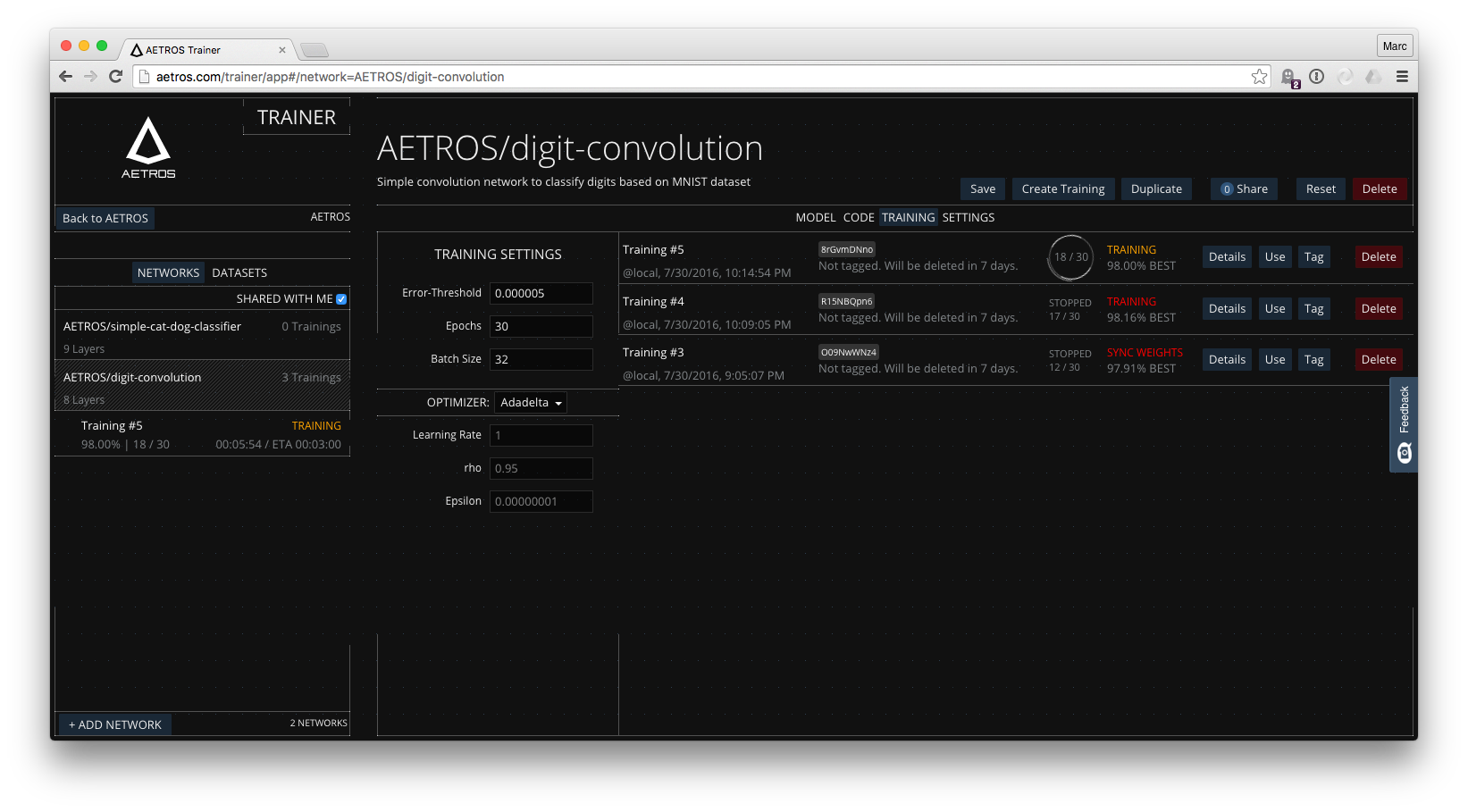This screenshot has width=1468, height=812.
Task: Open the CODE tab
Action: pos(858,217)
